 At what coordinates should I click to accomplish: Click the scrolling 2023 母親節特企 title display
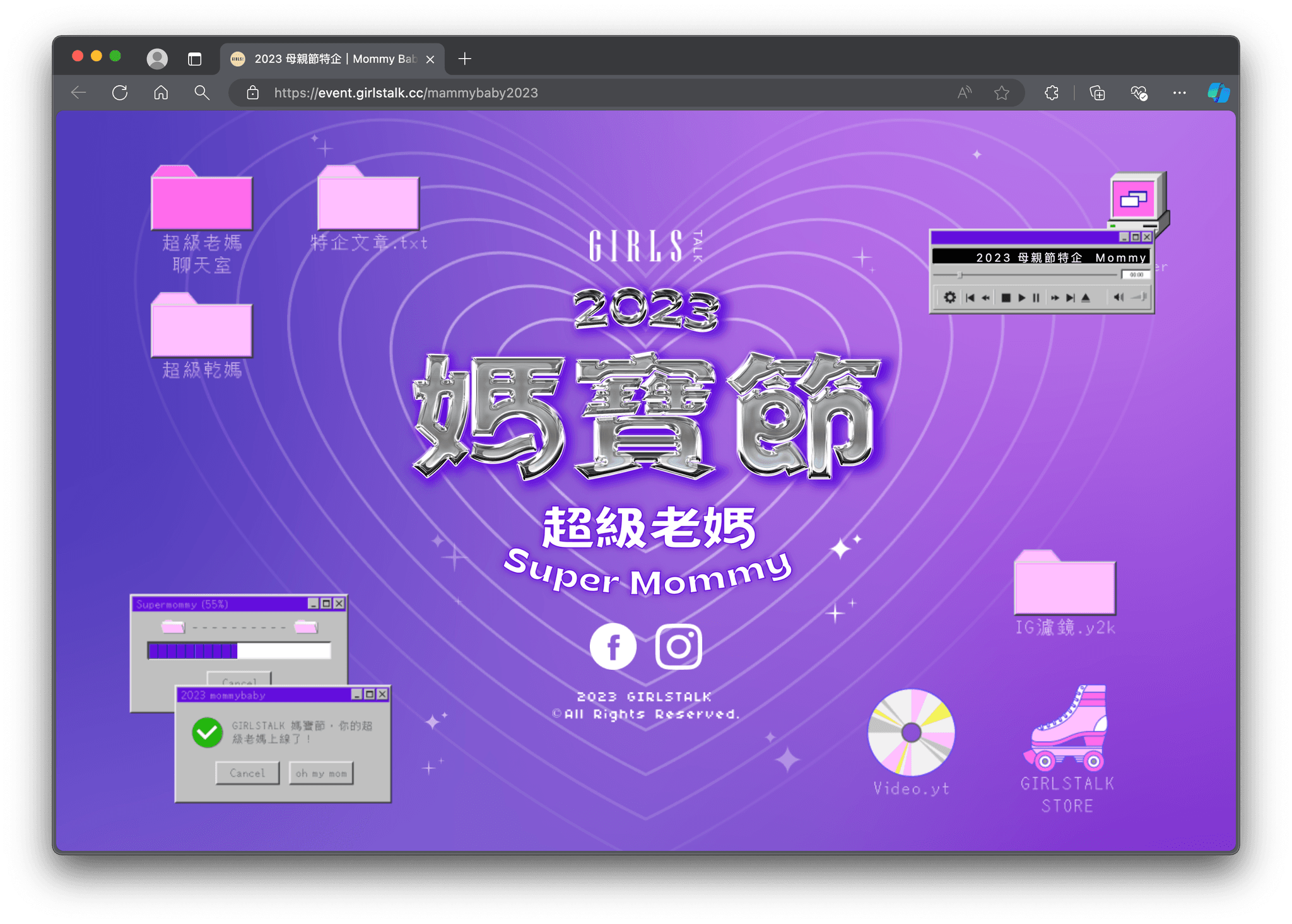coord(1042,257)
